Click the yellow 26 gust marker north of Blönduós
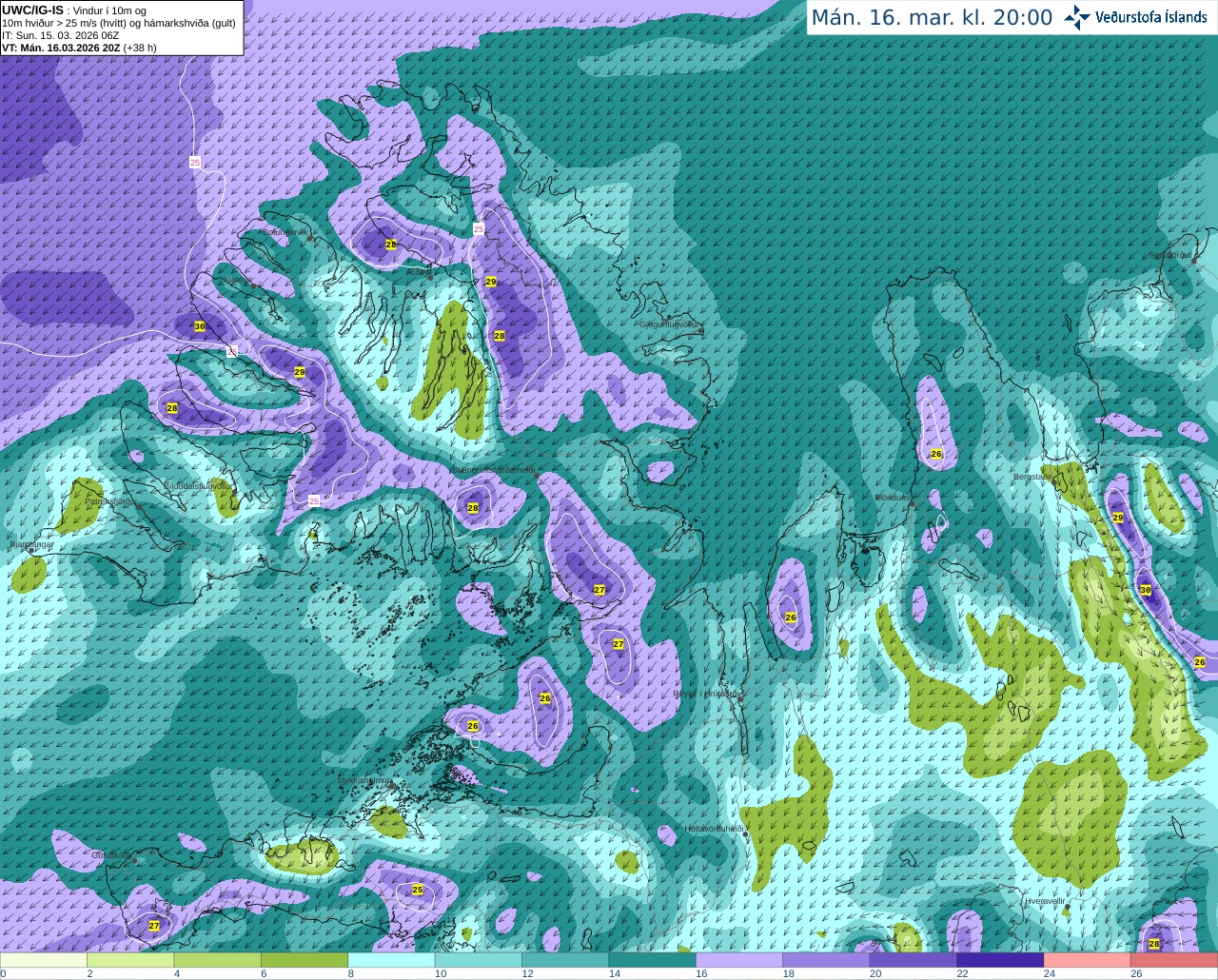1218x980 pixels. (936, 454)
